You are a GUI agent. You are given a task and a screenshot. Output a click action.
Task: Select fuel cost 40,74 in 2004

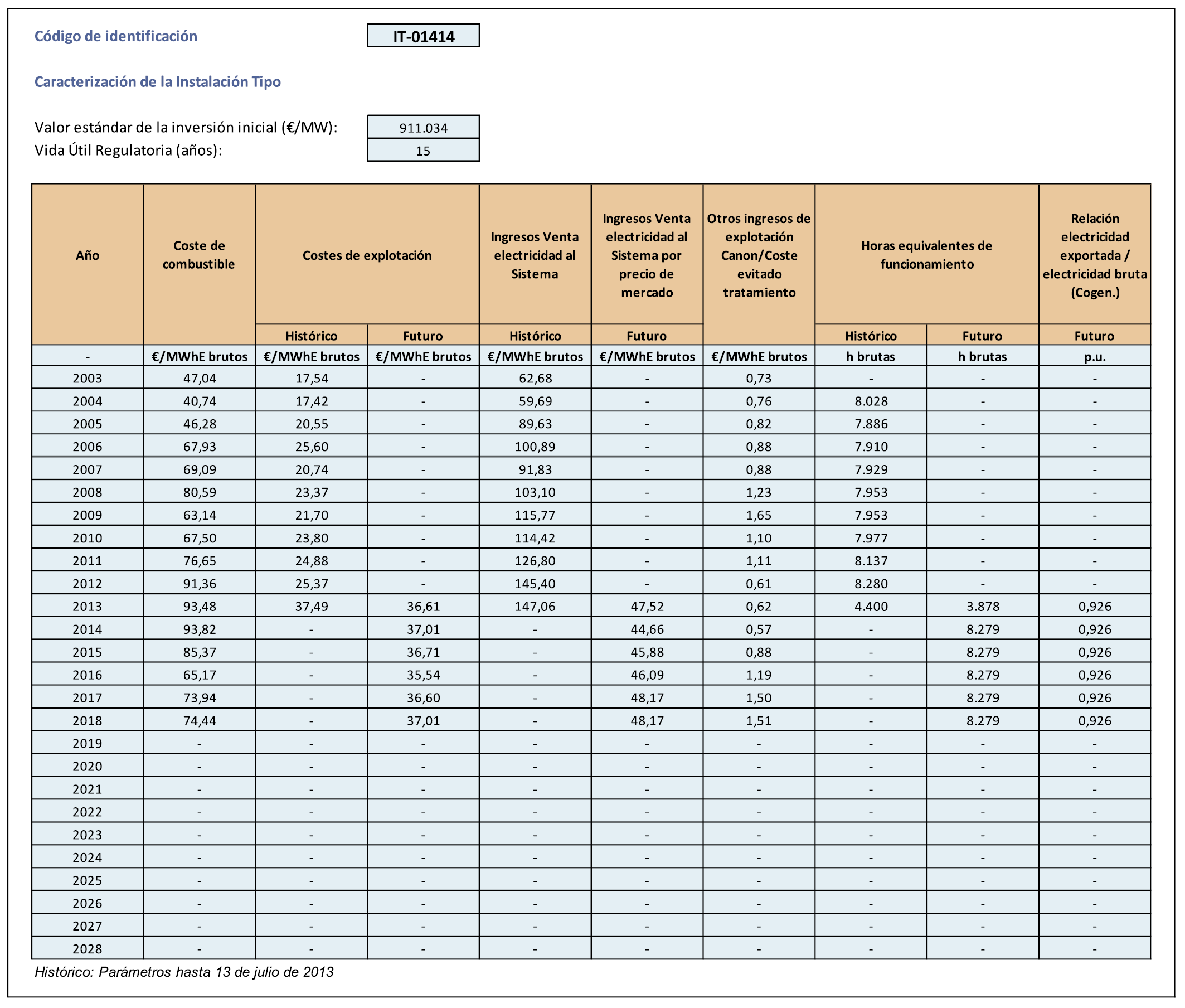[x=200, y=401]
